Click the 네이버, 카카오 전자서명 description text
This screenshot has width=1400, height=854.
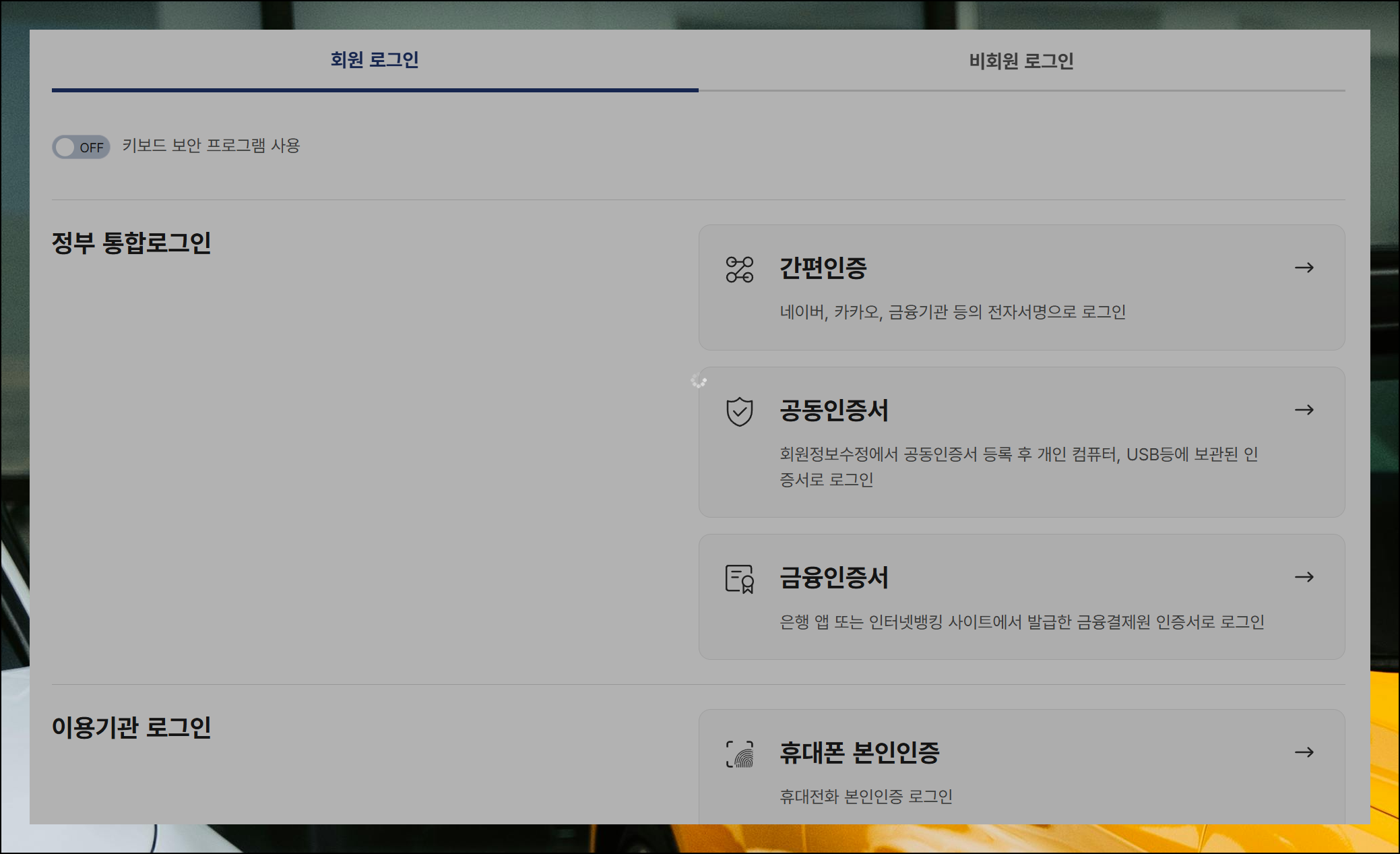[953, 312]
